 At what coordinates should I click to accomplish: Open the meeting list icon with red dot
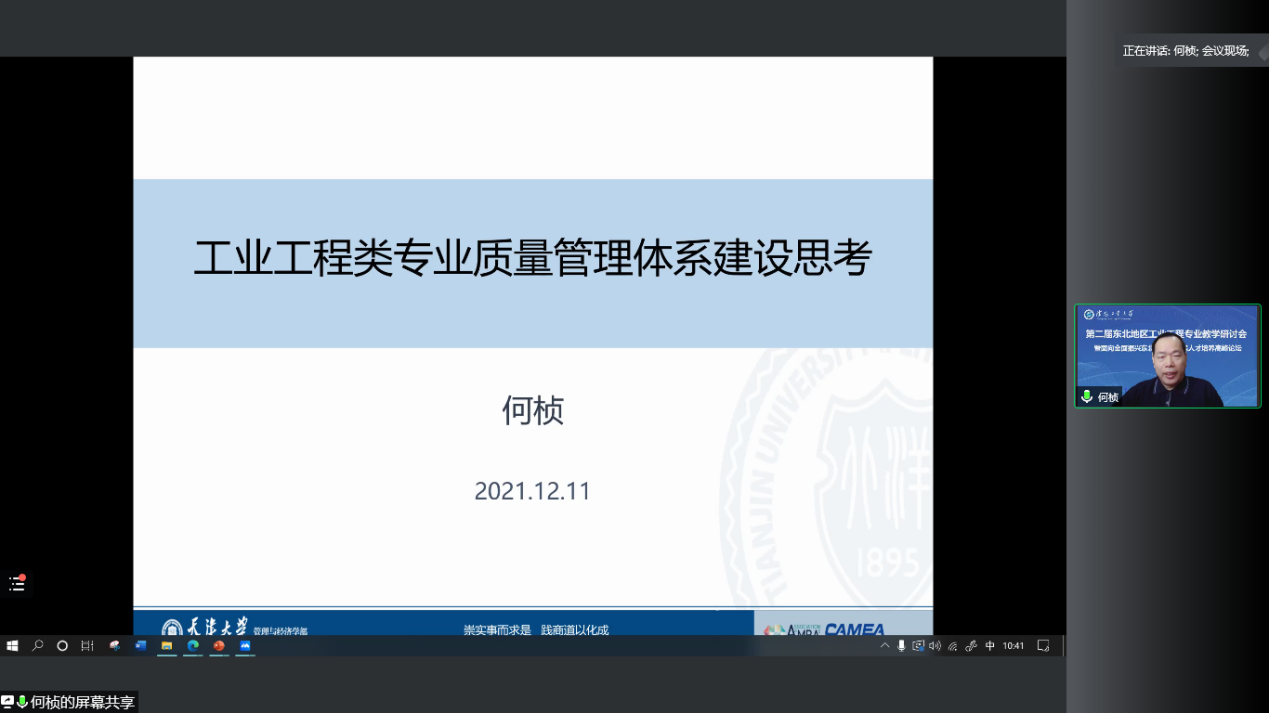click(x=17, y=583)
